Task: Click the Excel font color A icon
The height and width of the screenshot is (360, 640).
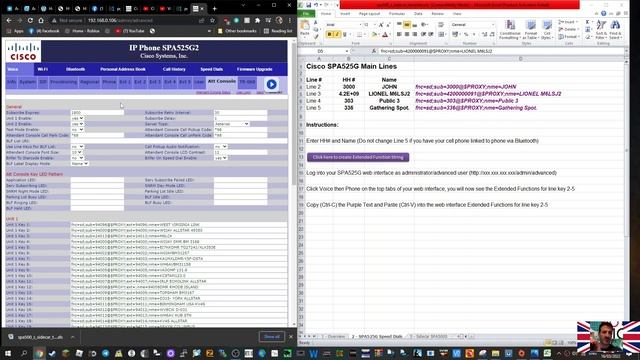Action: tap(384, 35)
